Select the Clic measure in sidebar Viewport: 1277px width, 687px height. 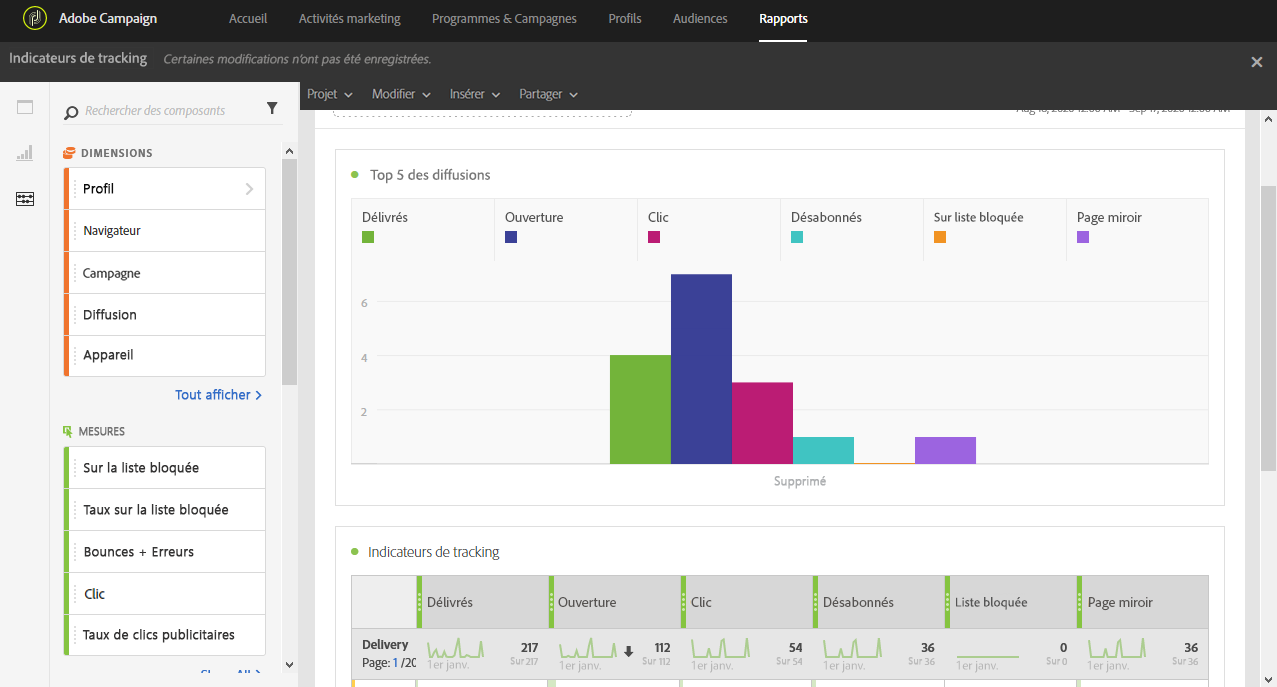165,594
